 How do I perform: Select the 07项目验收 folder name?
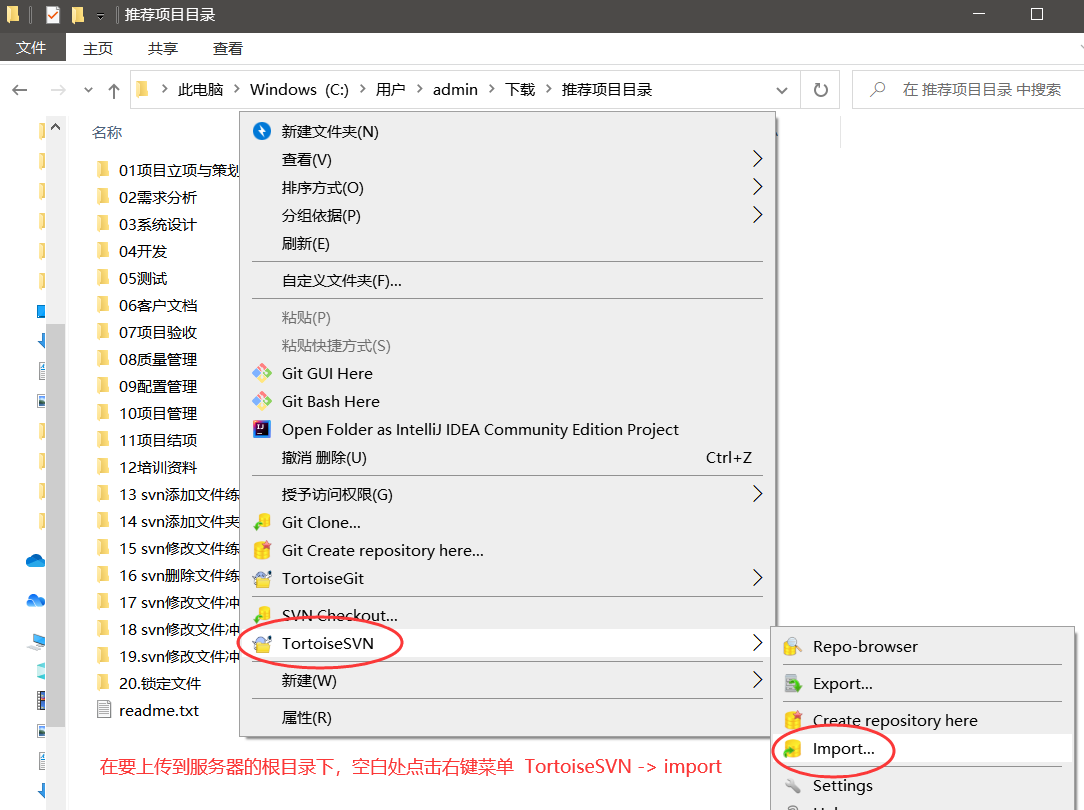(158, 332)
